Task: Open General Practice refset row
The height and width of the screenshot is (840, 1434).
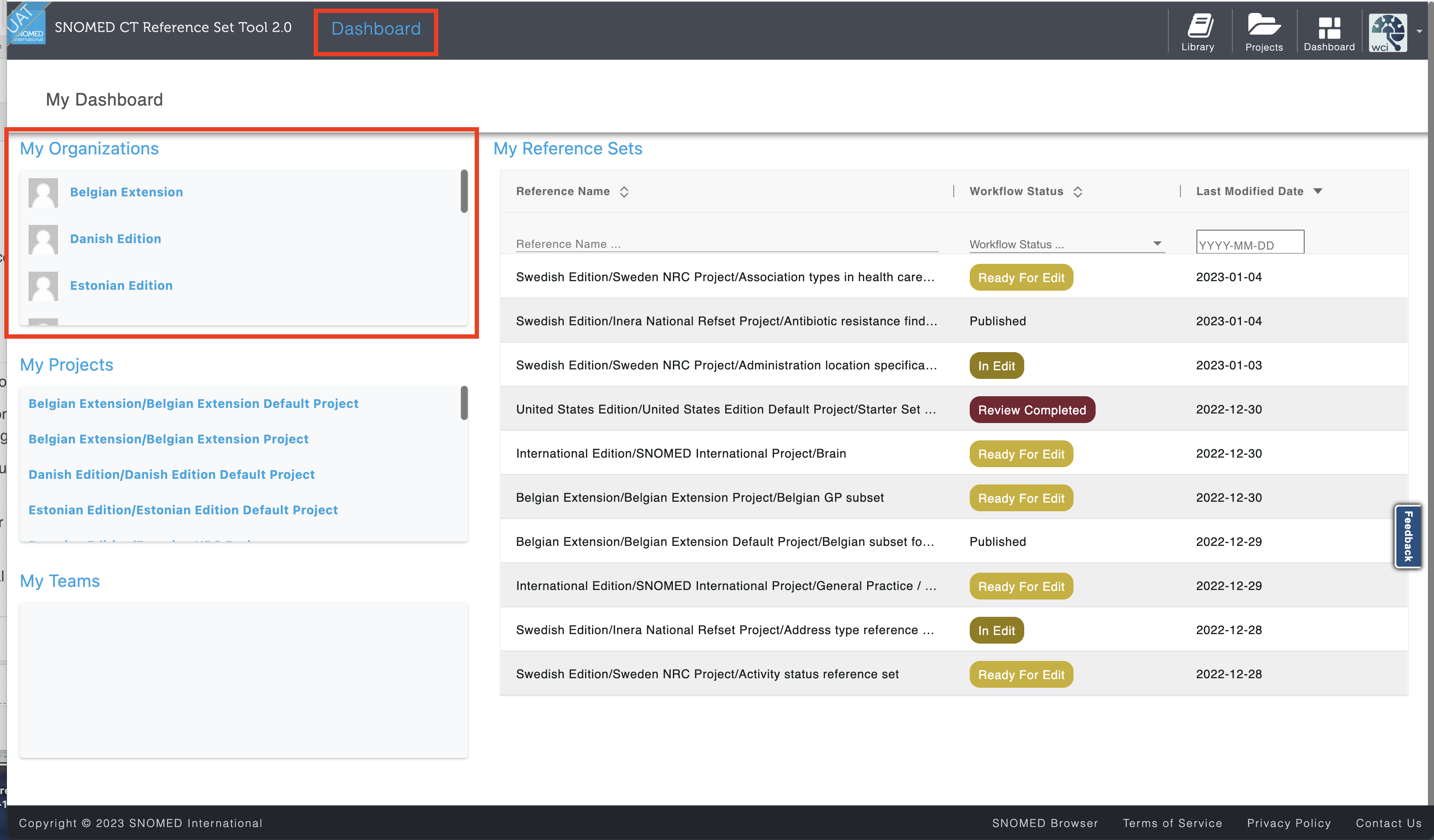Action: (x=726, y=586)
